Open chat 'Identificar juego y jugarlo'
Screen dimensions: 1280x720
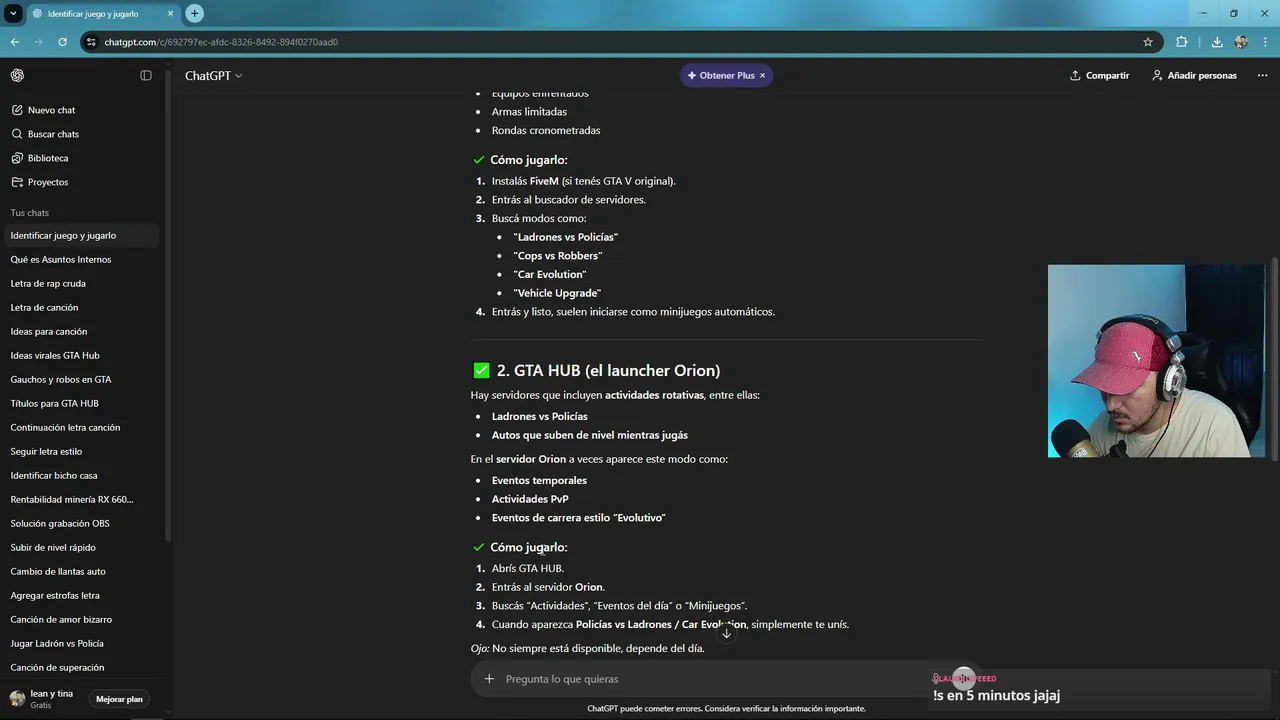[80, 236]
